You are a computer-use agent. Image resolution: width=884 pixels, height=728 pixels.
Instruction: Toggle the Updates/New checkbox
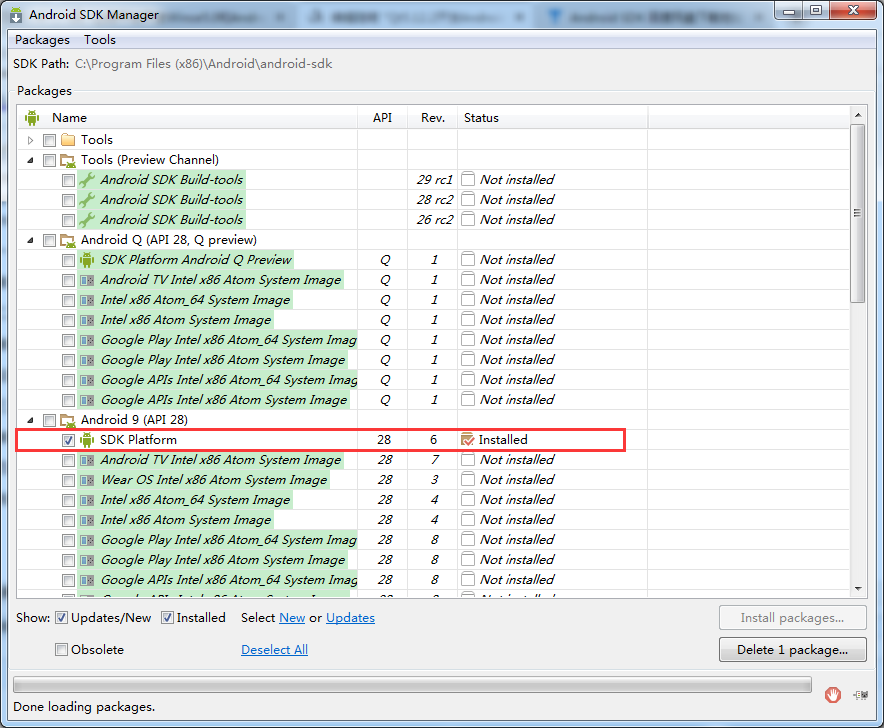(x=61, y=618)
